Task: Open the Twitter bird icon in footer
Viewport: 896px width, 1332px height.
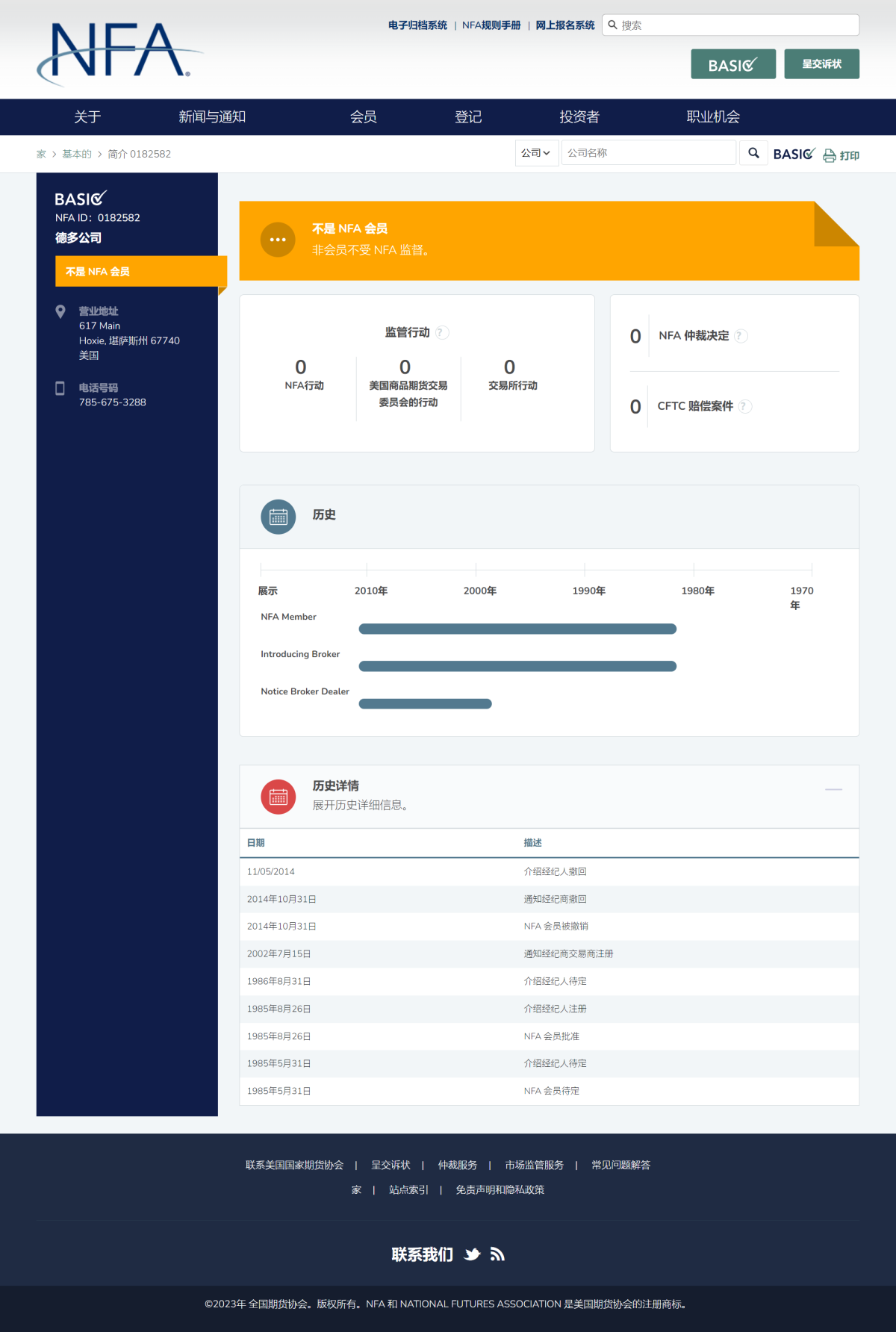Action: [472, 1254]
